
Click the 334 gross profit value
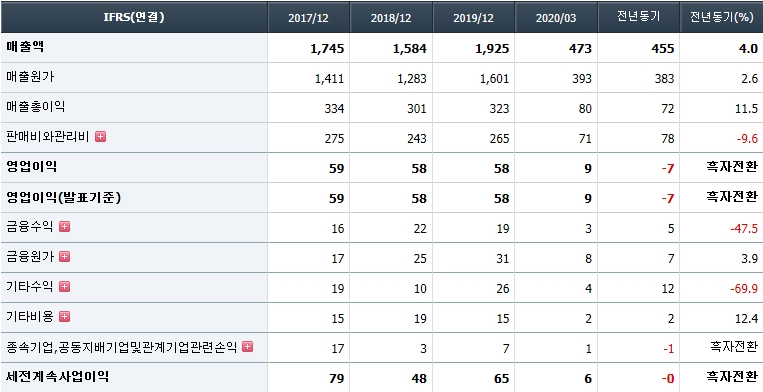(334, 109)
